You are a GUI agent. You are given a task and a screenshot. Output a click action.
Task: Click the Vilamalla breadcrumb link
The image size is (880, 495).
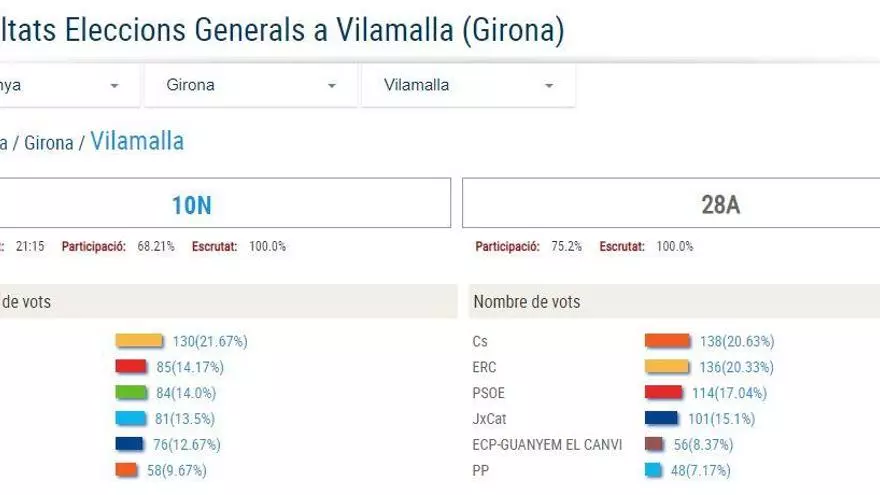pos(137,141)
